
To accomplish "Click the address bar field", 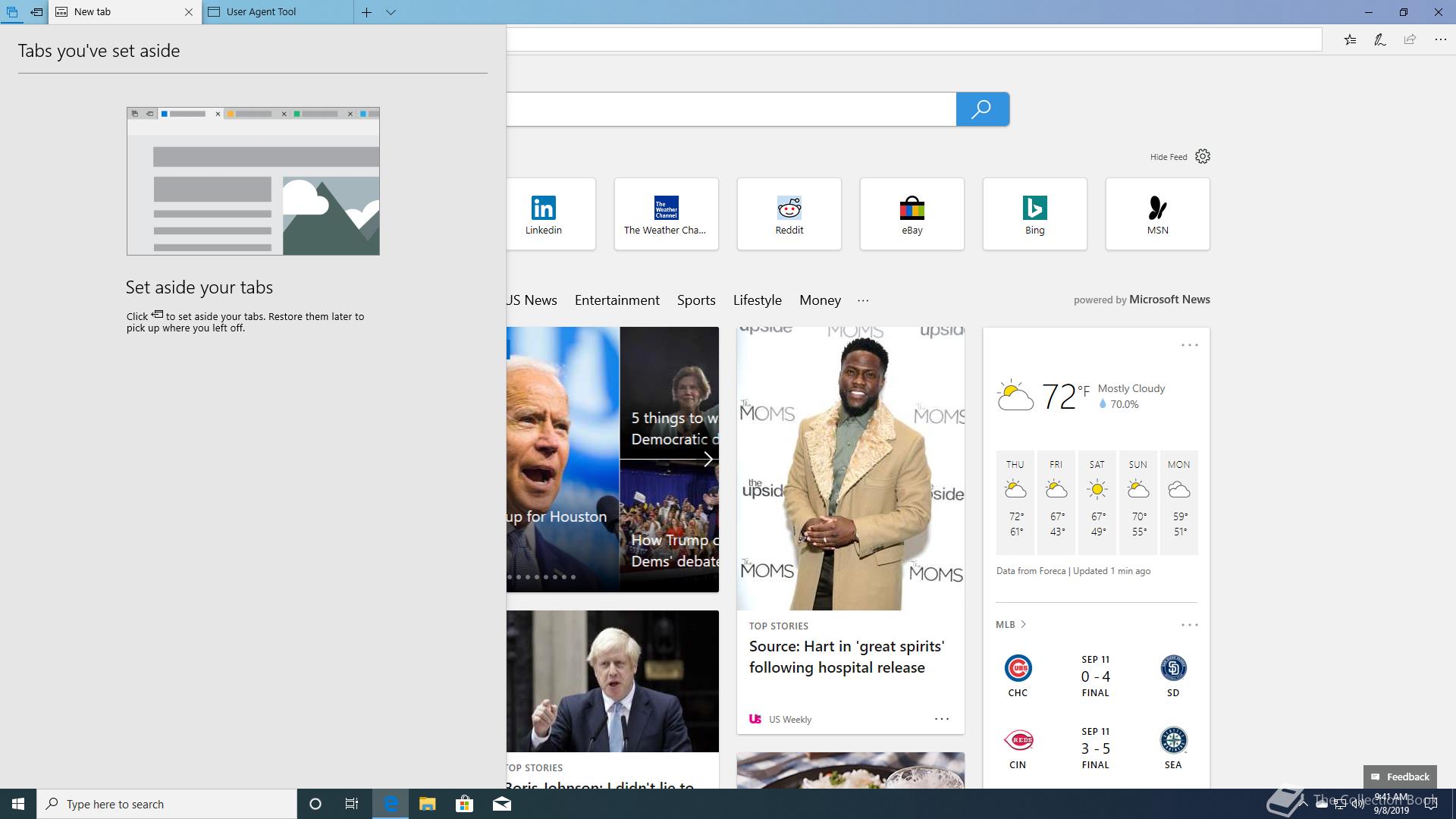I will (x=914, y=39).
